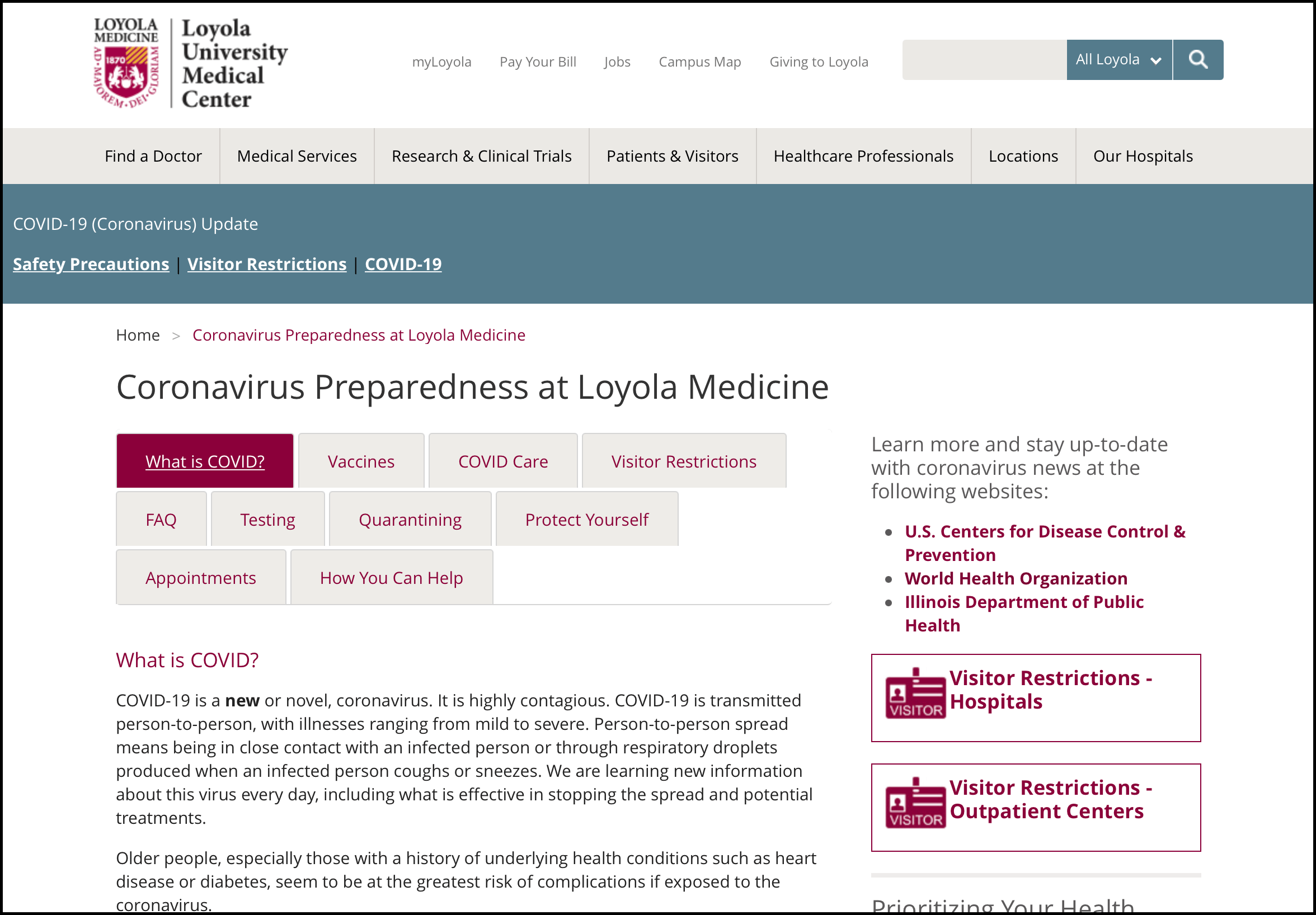Switch to the COVID Care tab
1316x915 pixels.
point(503,461)
